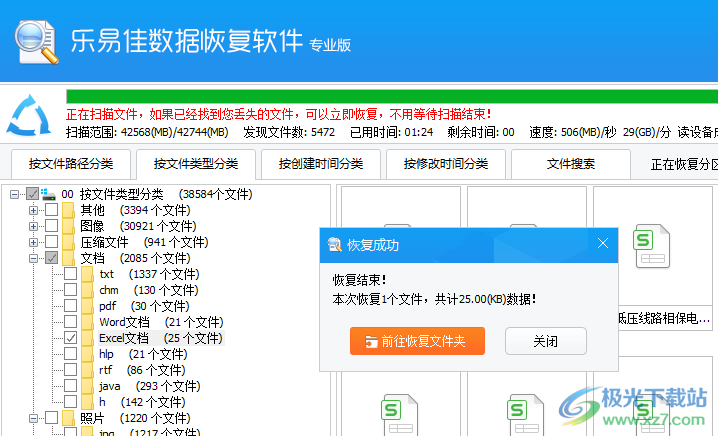This screenshot has width=718, height=436.
Task: Click the folder icon beside java
Action: click(x=87, y=386)
